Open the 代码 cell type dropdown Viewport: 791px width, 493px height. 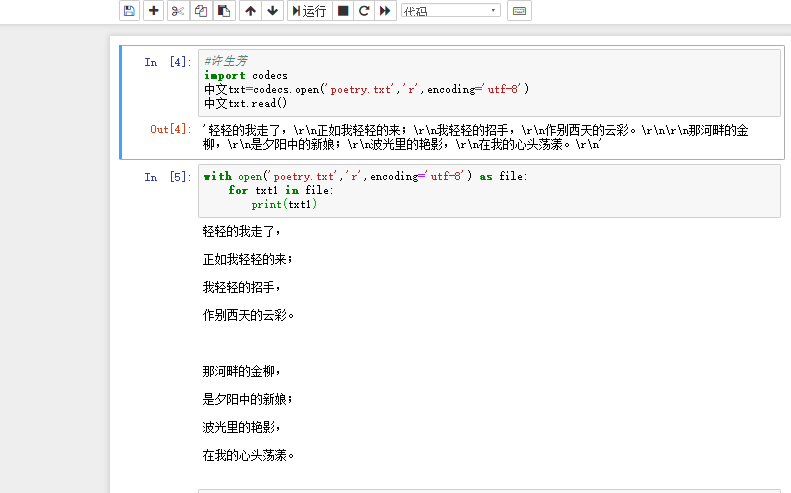(450, 11)
